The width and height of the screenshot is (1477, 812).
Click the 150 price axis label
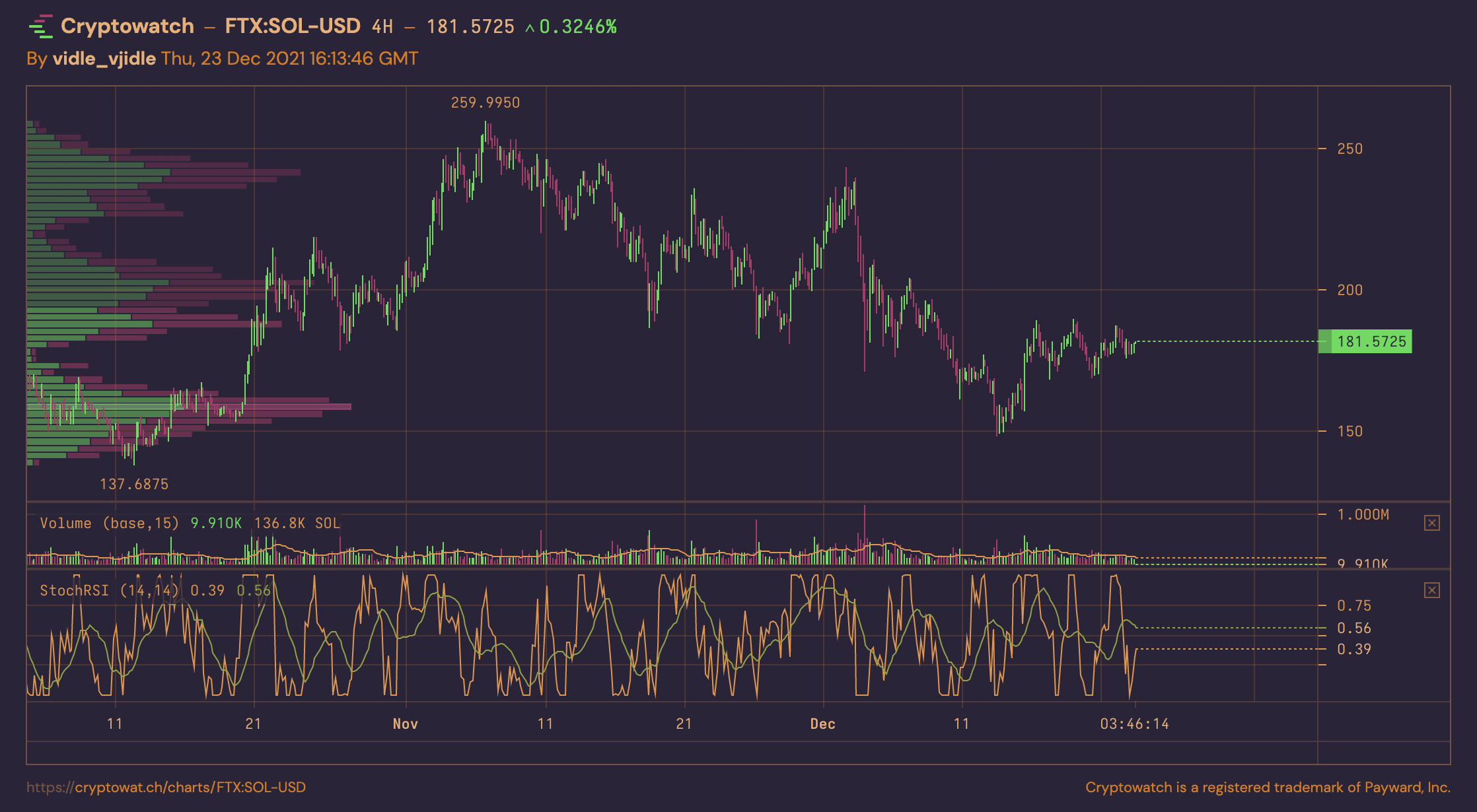point(1350,431)
